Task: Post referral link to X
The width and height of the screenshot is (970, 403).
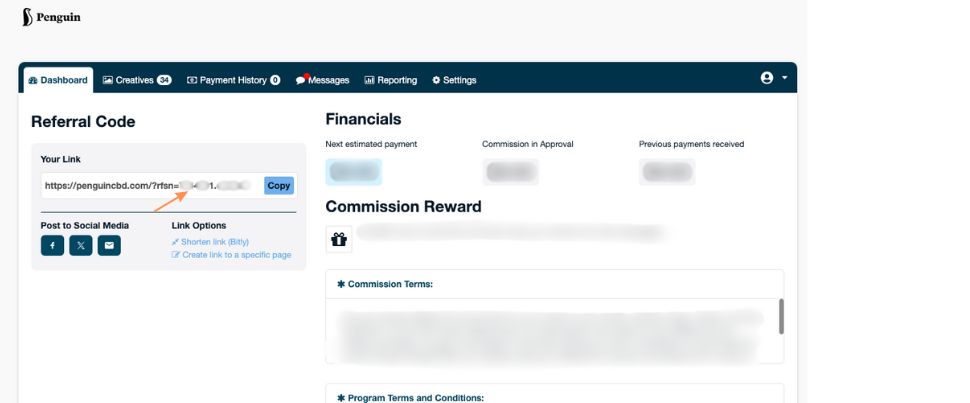Action: pyautogui.click(x=81, y=244)
